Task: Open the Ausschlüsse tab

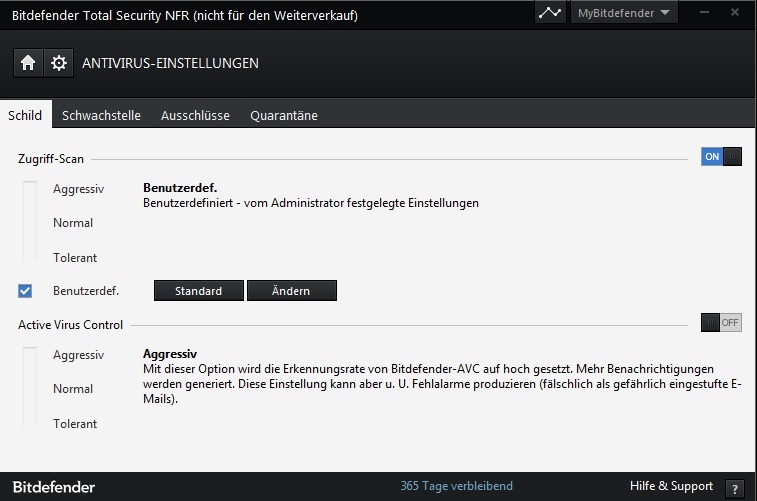Action: (x=196, y=115)
